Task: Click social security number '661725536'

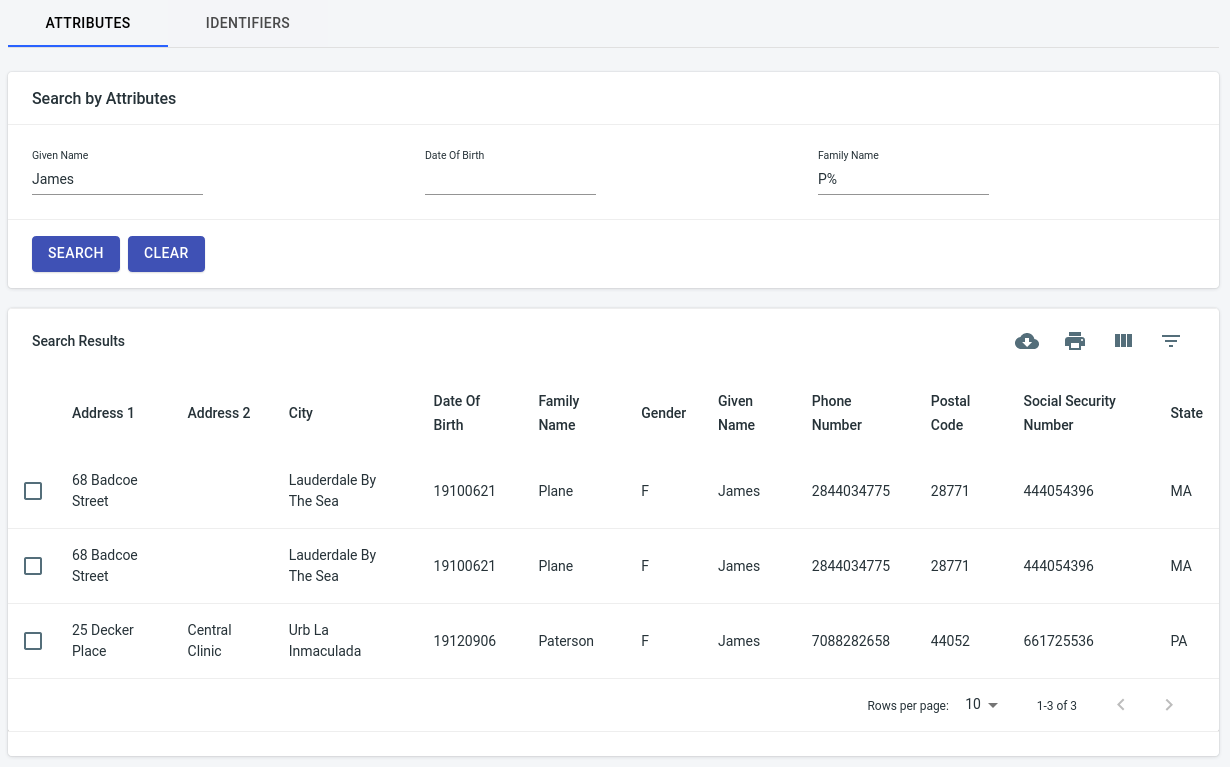Action: (x=1058, y=641)
